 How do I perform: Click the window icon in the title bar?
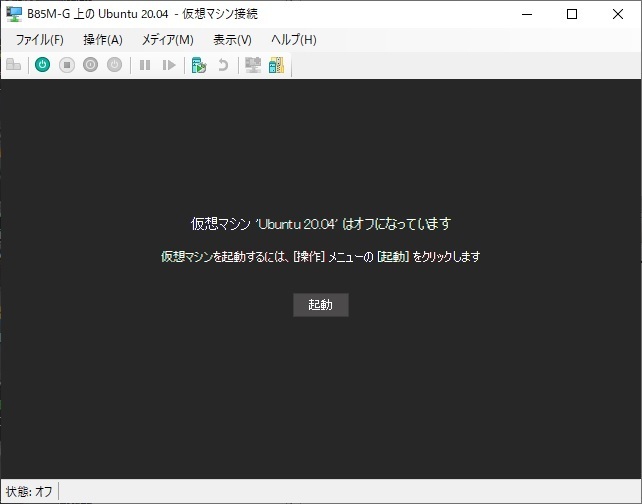point(14,14)
